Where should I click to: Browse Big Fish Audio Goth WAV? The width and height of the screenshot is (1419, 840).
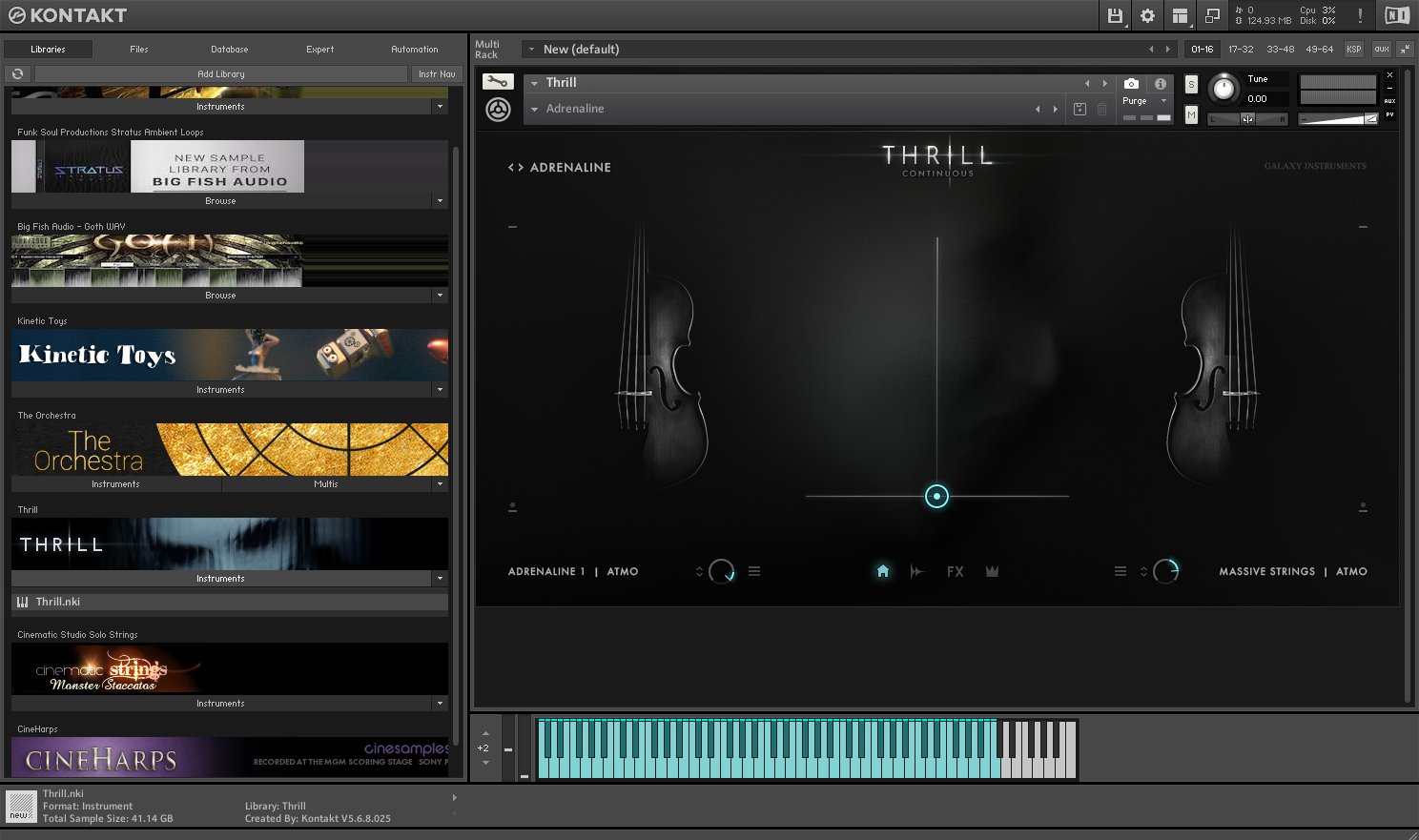[220, 296]
